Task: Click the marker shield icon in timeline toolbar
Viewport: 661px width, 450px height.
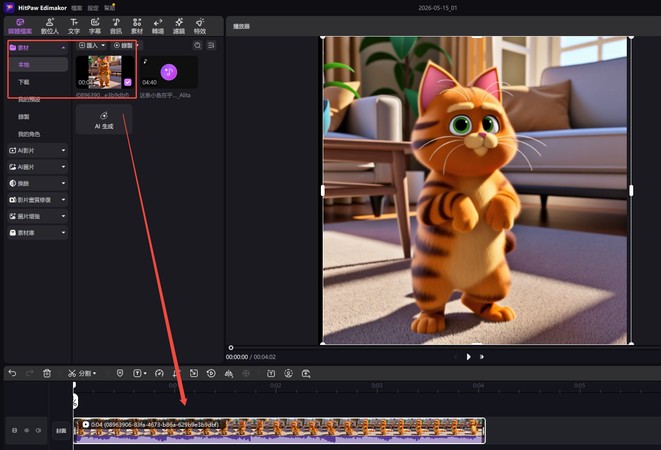Action: point(120,373)
